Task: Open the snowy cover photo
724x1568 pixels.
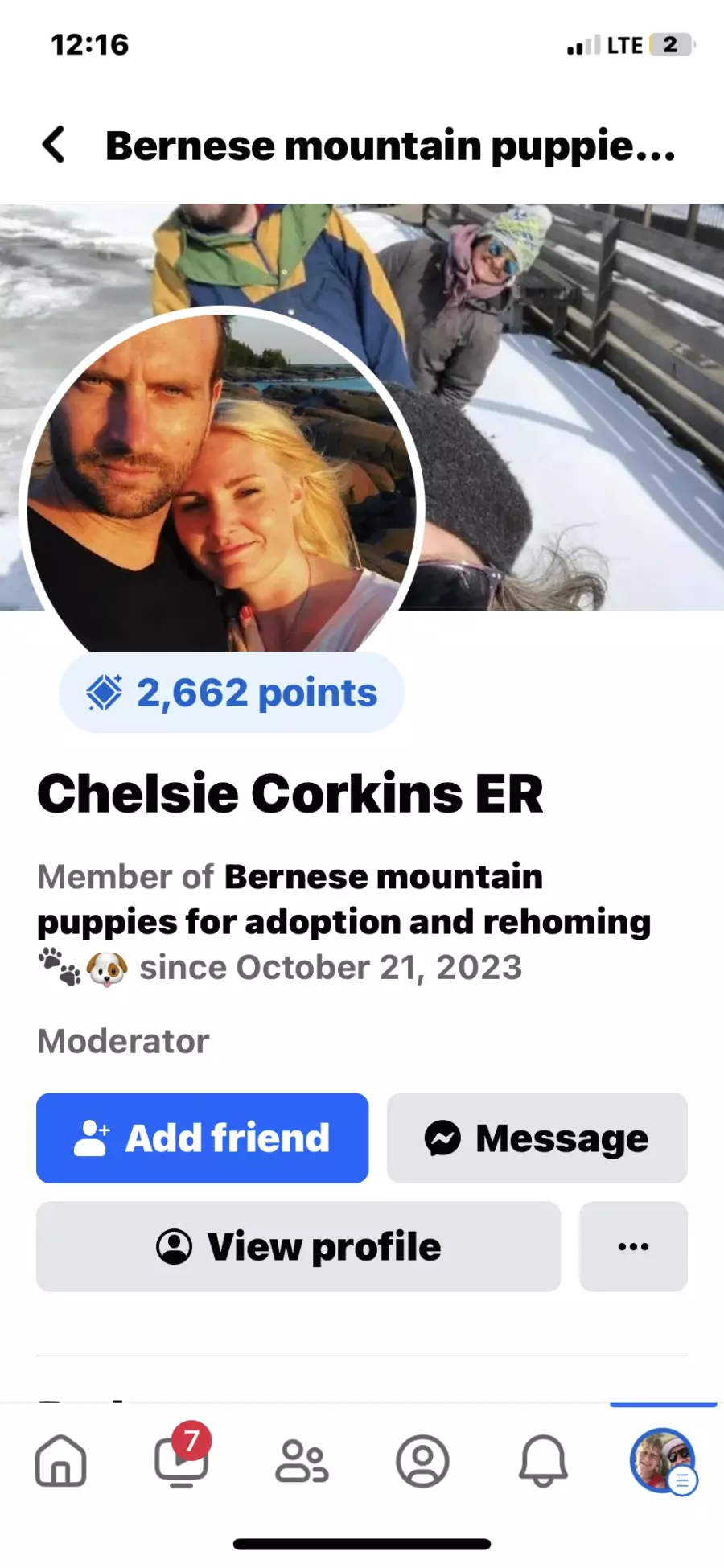Action: pyautogui.click(x=563, y=402)
